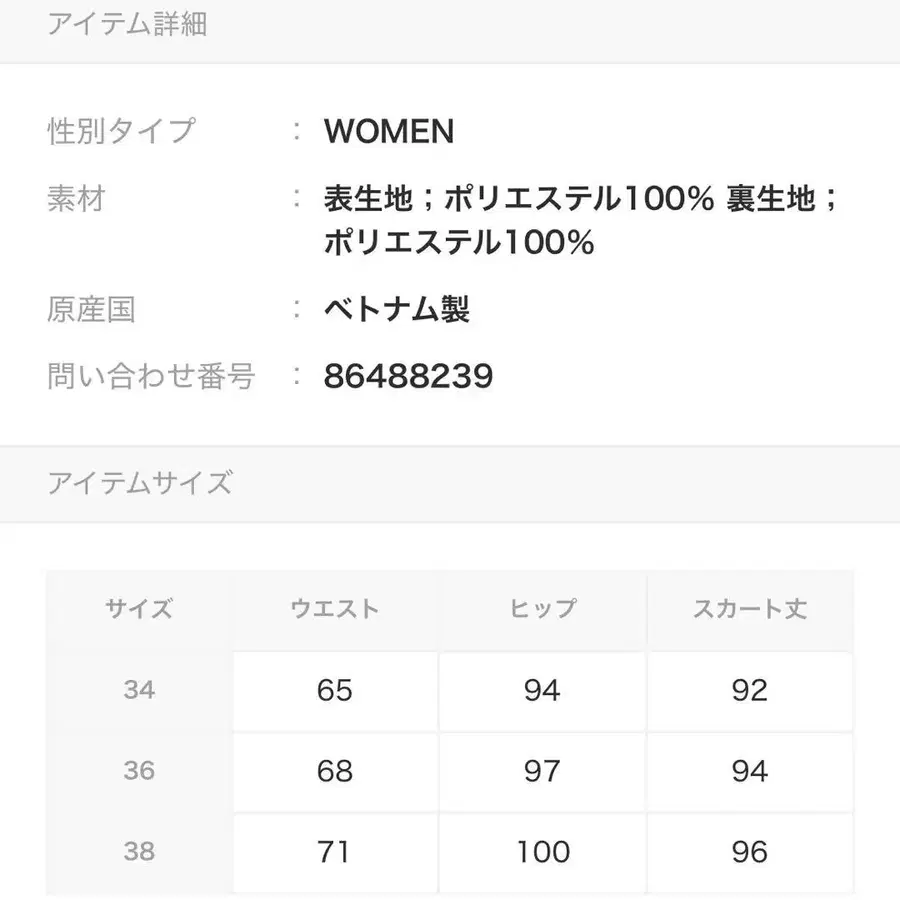Select the size 34 row label
Screen dimensions: 900x900
(x=139, y=690)
